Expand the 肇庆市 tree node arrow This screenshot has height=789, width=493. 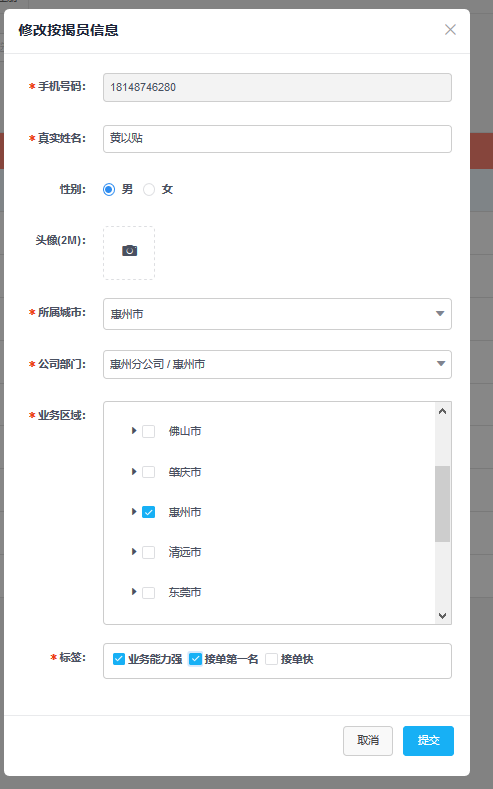click(x=134, y=471)
